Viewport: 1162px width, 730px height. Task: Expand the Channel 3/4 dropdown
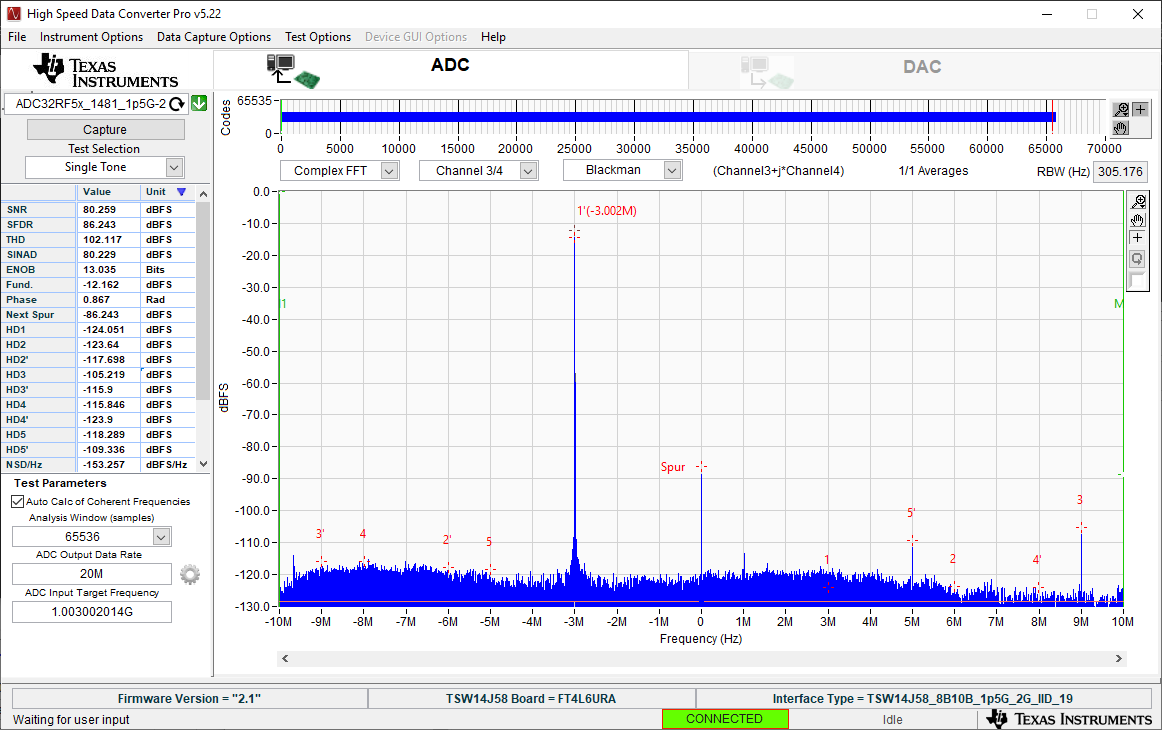point(528,171)
